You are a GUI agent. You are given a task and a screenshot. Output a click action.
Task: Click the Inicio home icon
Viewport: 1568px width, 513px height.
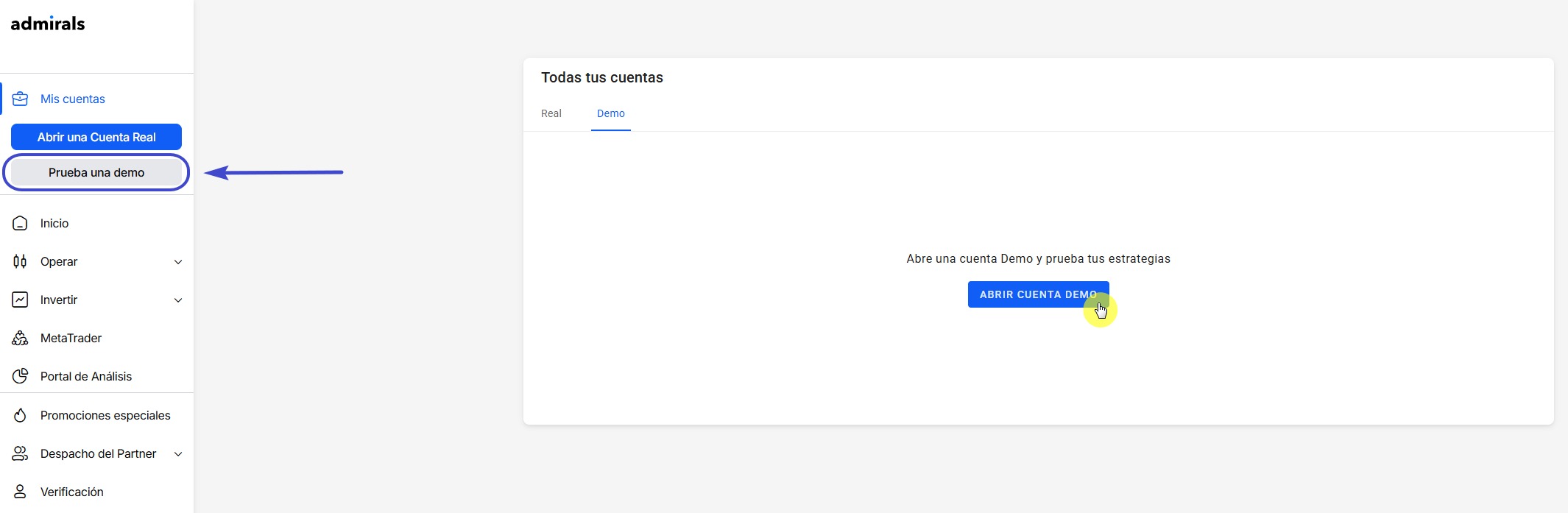[x=20, y=223]
